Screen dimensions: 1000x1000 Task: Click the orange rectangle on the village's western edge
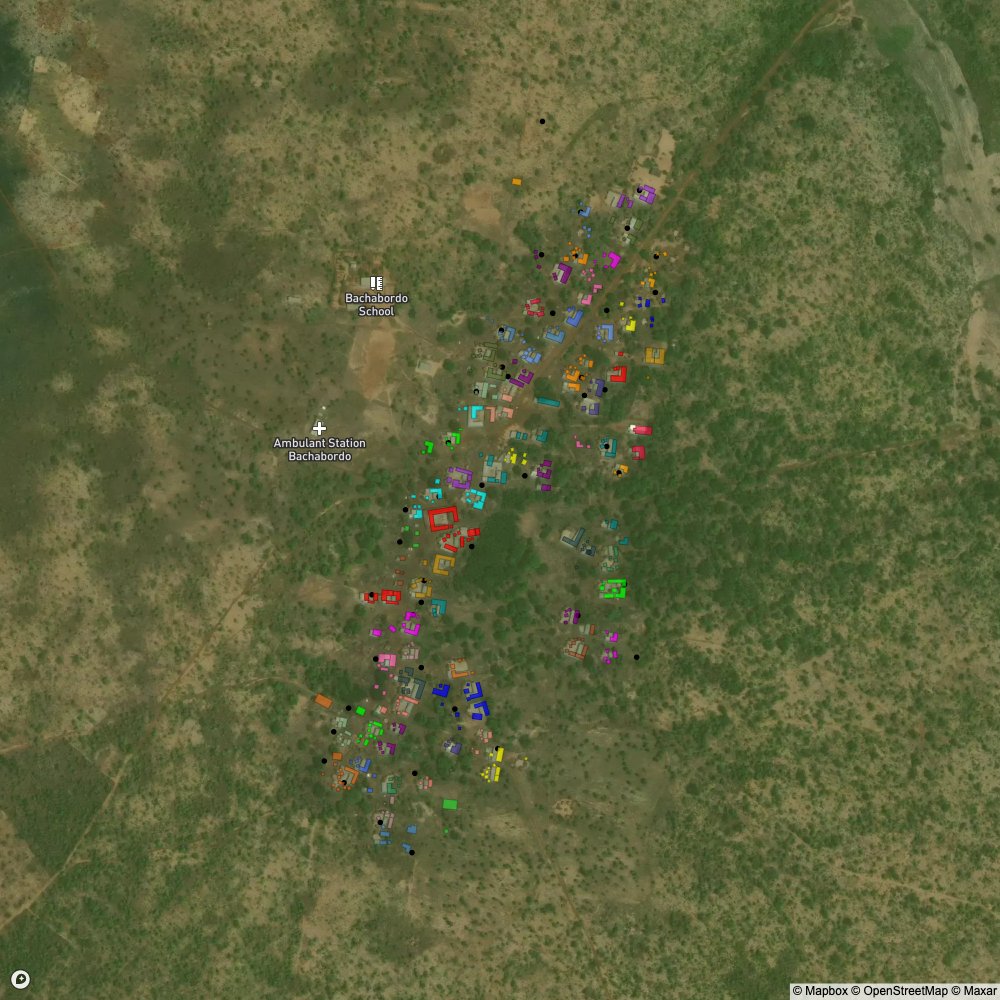323,701
